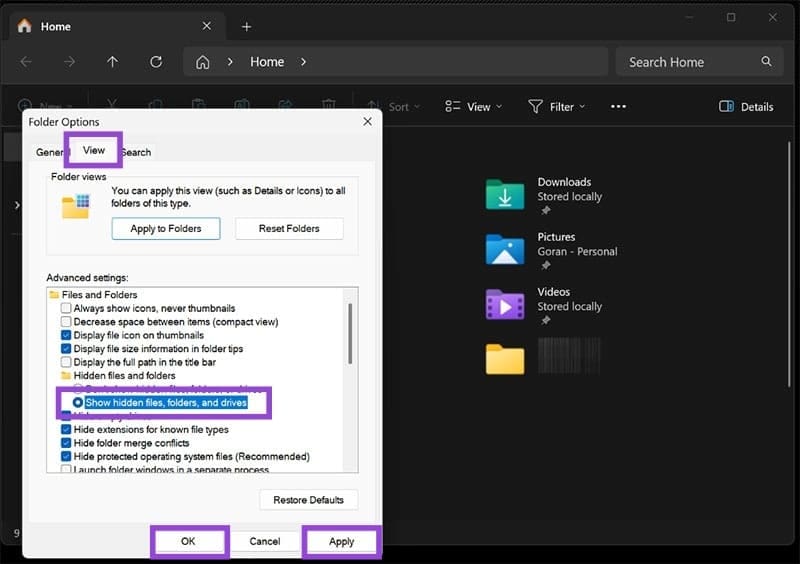Select Show hidden files, folders, and drives
The height and width of the screenshot is (564, 800).
point(78,403)
